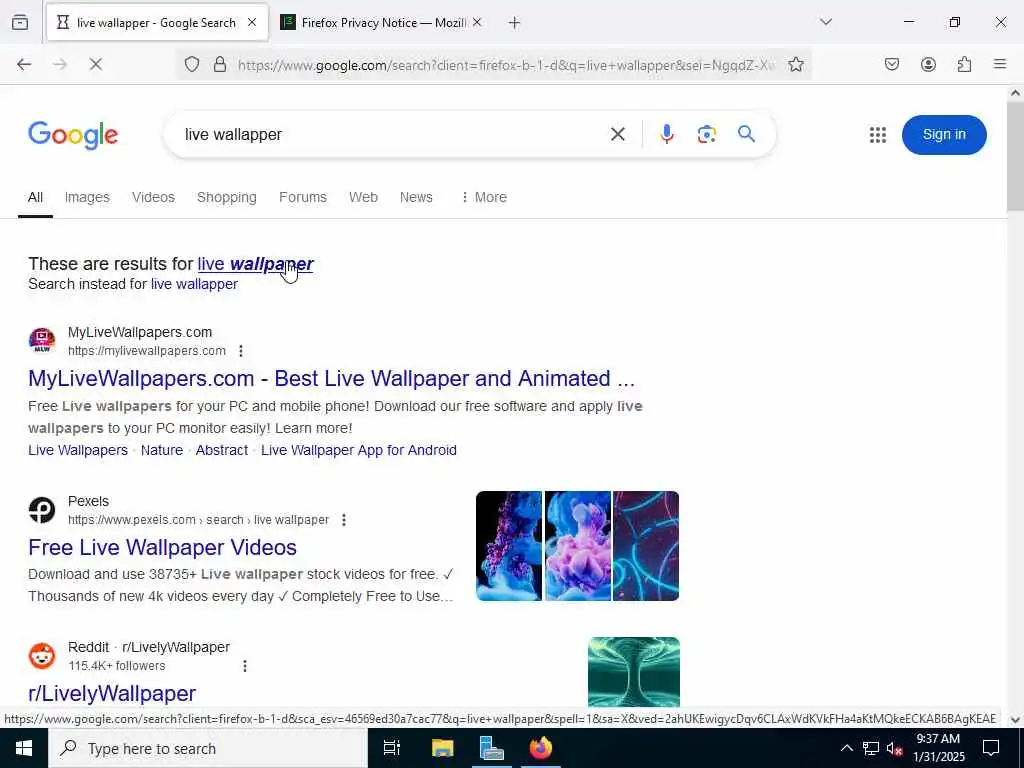This screenshot has width=1024, height=768.
Task: Start voice search with microphone
Action: tap(667, 135)
